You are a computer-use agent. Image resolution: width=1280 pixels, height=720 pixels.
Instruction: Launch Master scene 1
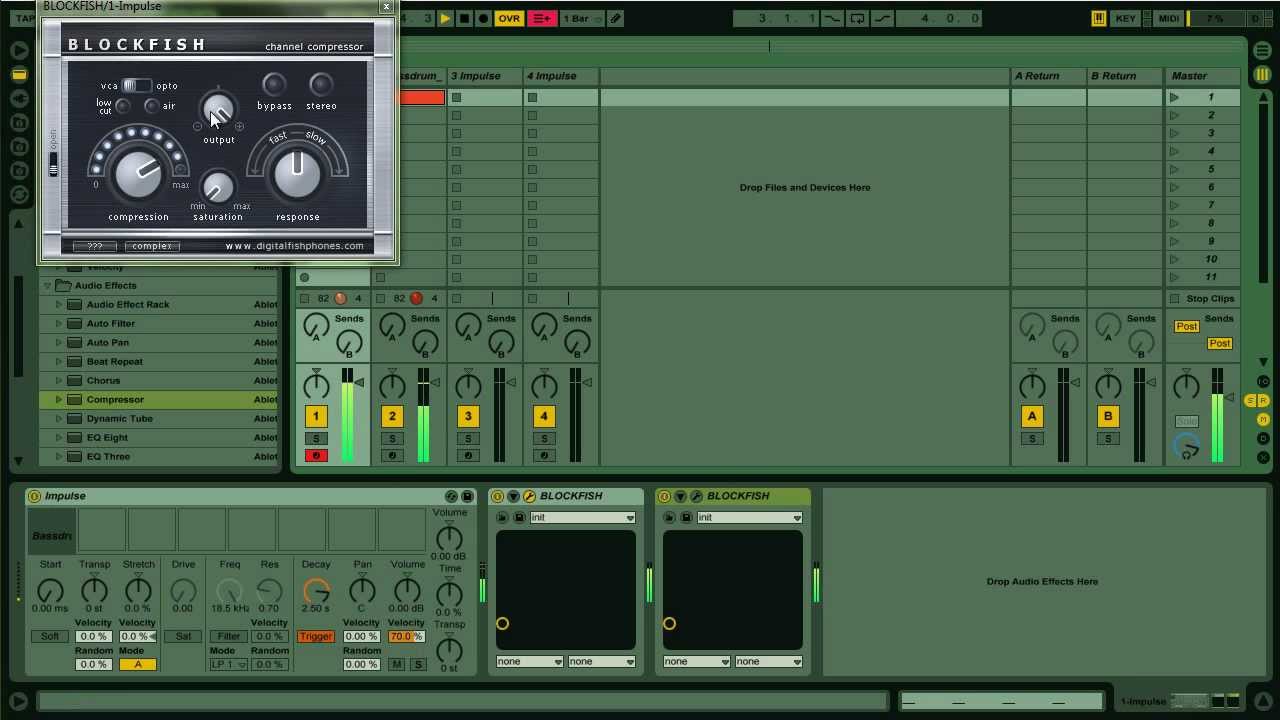tap(1174, 98)
